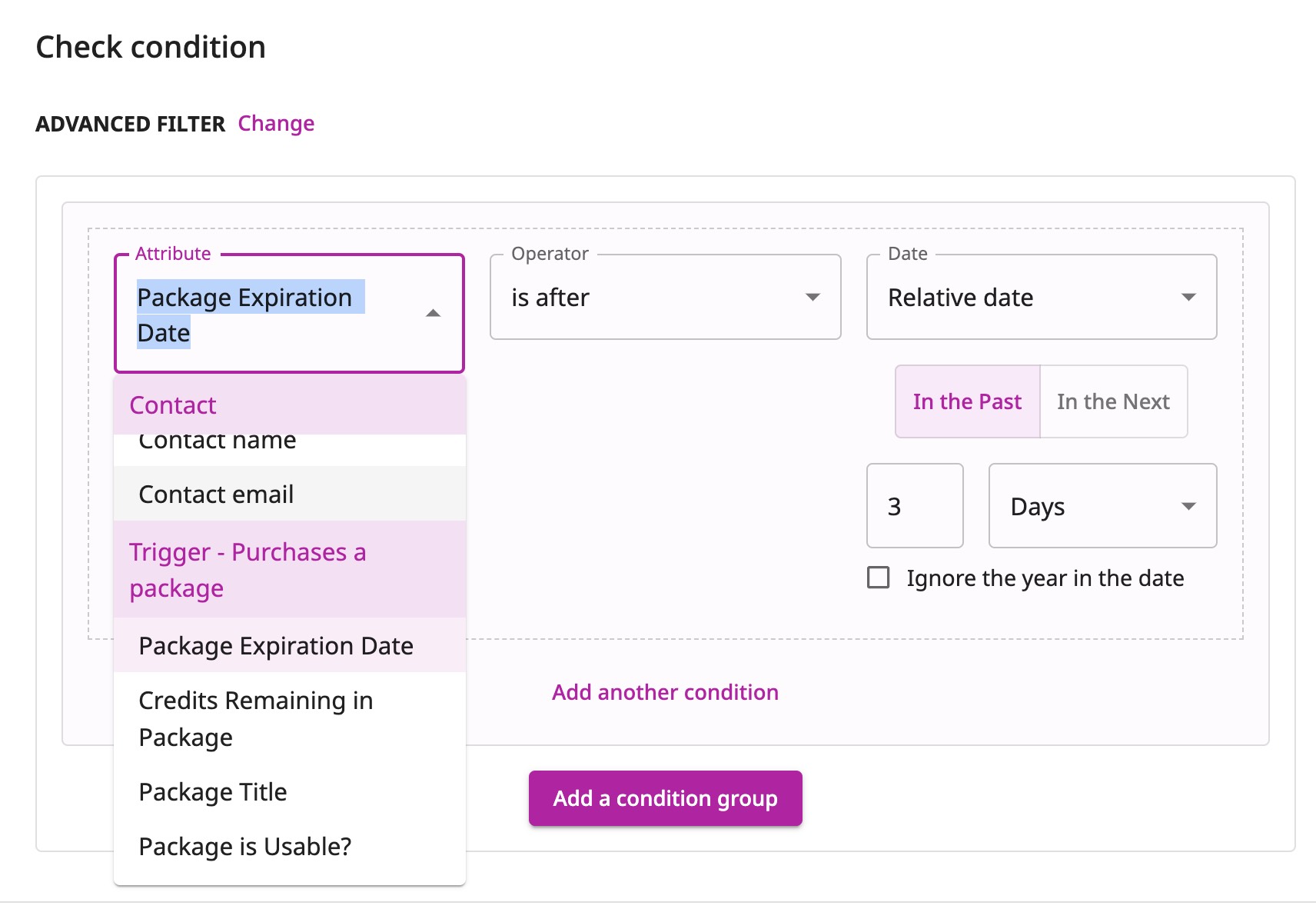Open the Date selector showing 'Relative date'

(x=1041, y=298)
